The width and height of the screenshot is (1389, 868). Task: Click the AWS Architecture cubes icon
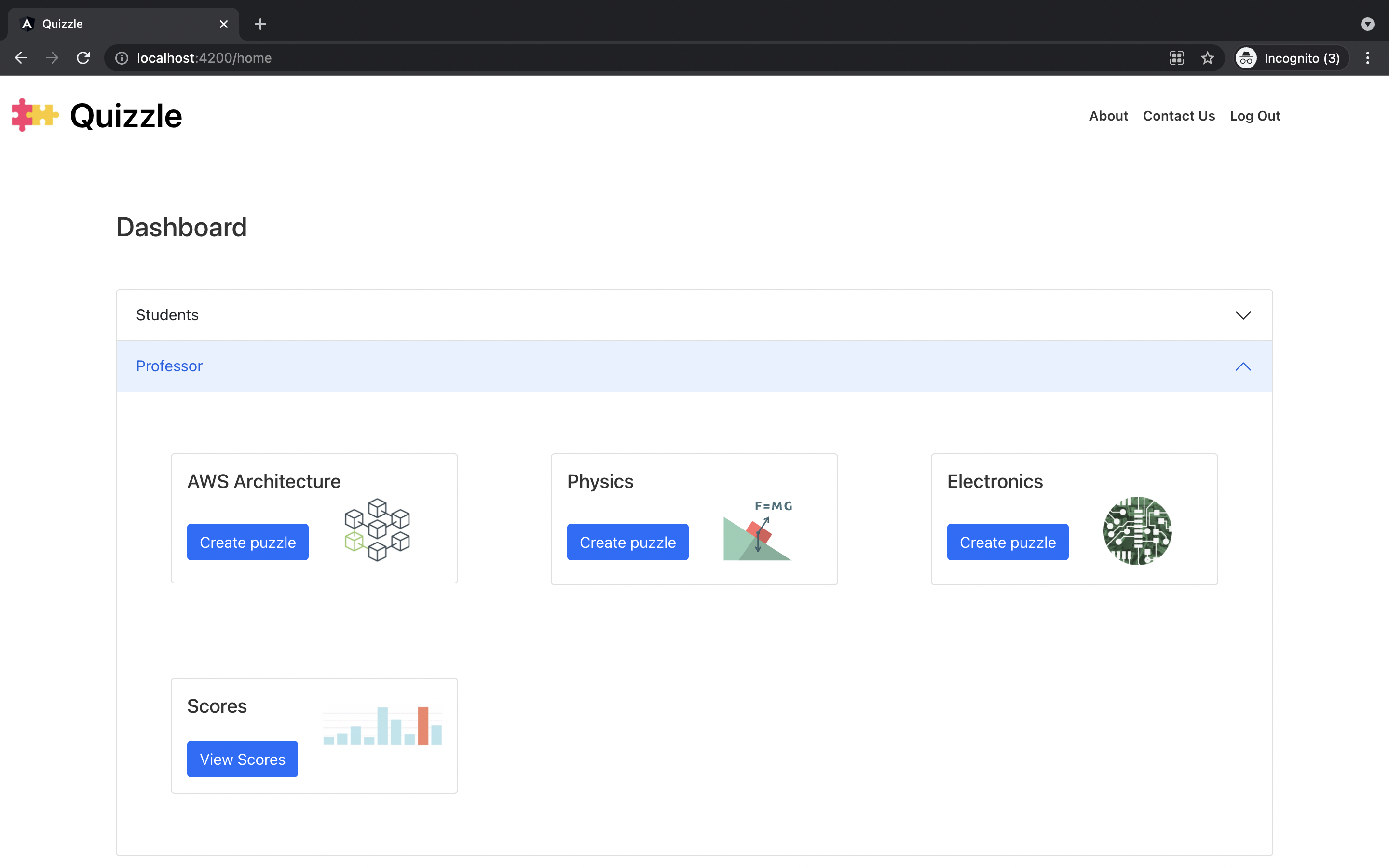pyautogui.click(x=377, y=529)
